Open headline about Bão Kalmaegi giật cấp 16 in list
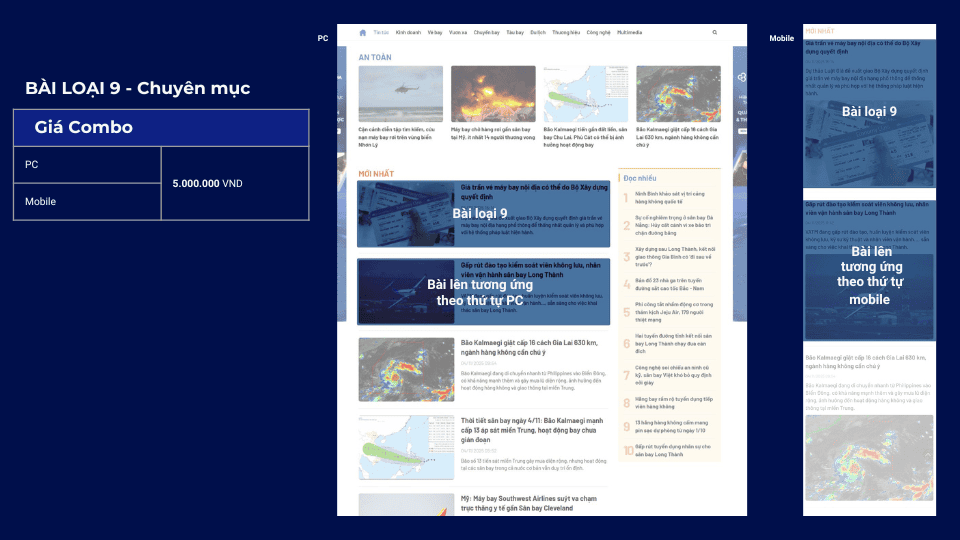 click(x=527, y=347)
